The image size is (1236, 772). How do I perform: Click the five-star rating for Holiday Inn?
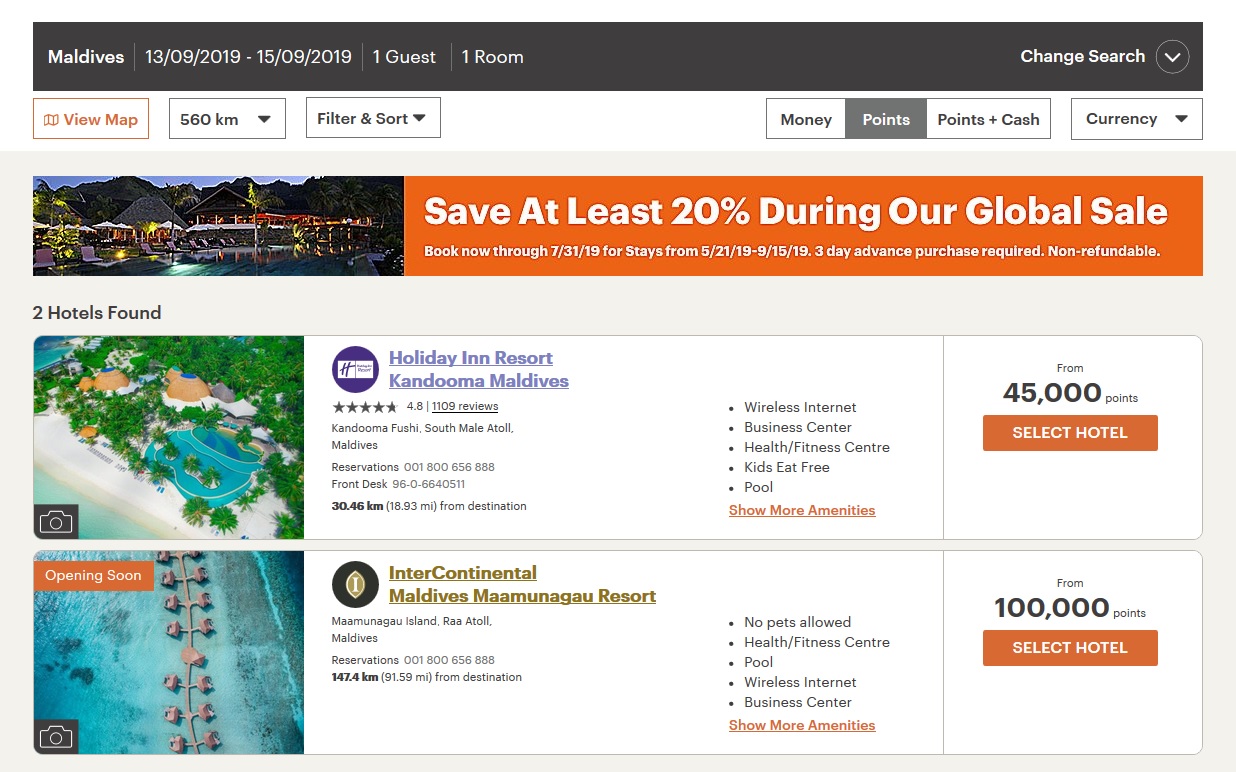tap(365, 407)
